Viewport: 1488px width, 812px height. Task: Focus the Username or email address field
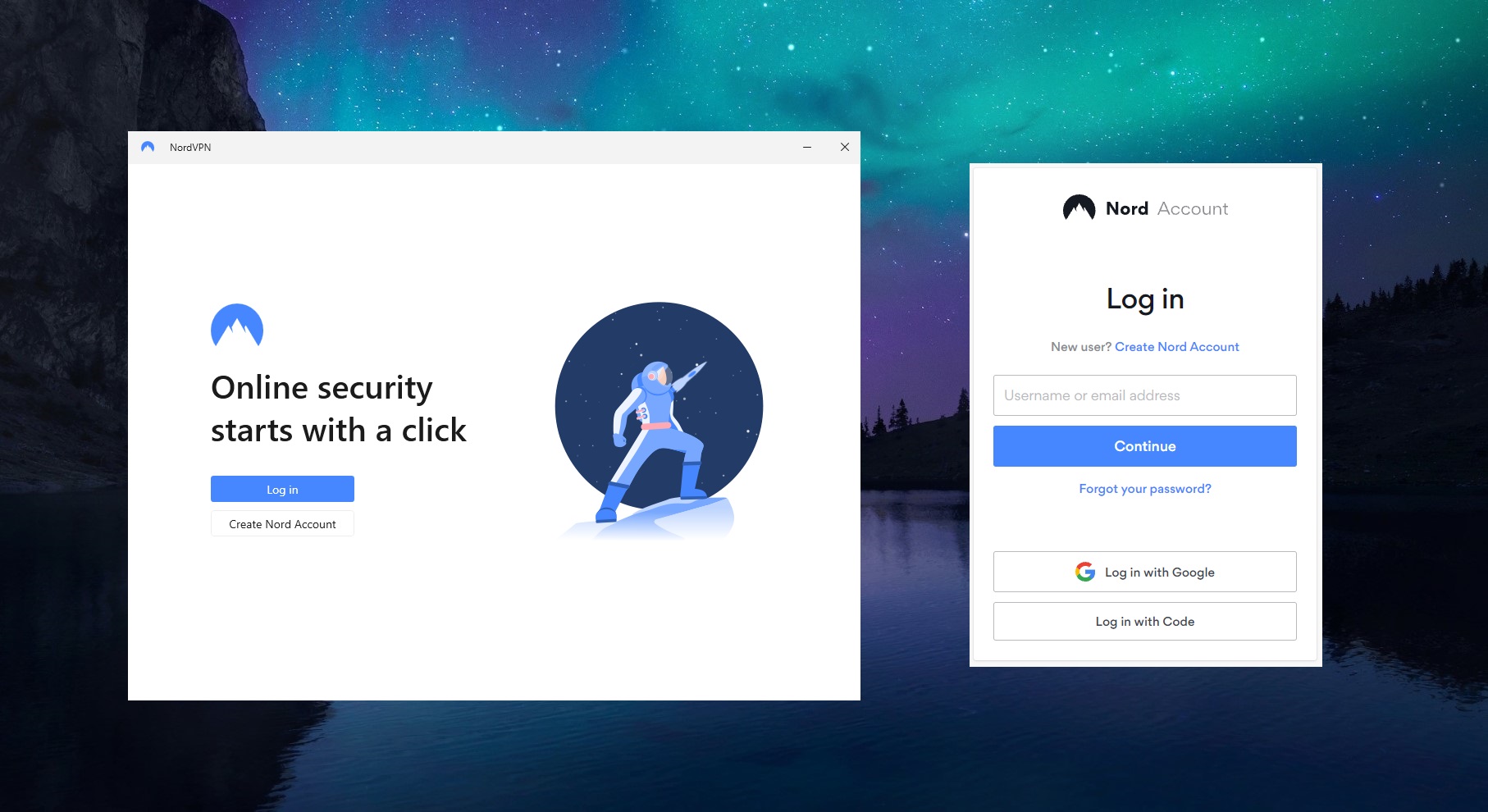click(1144, 395)
